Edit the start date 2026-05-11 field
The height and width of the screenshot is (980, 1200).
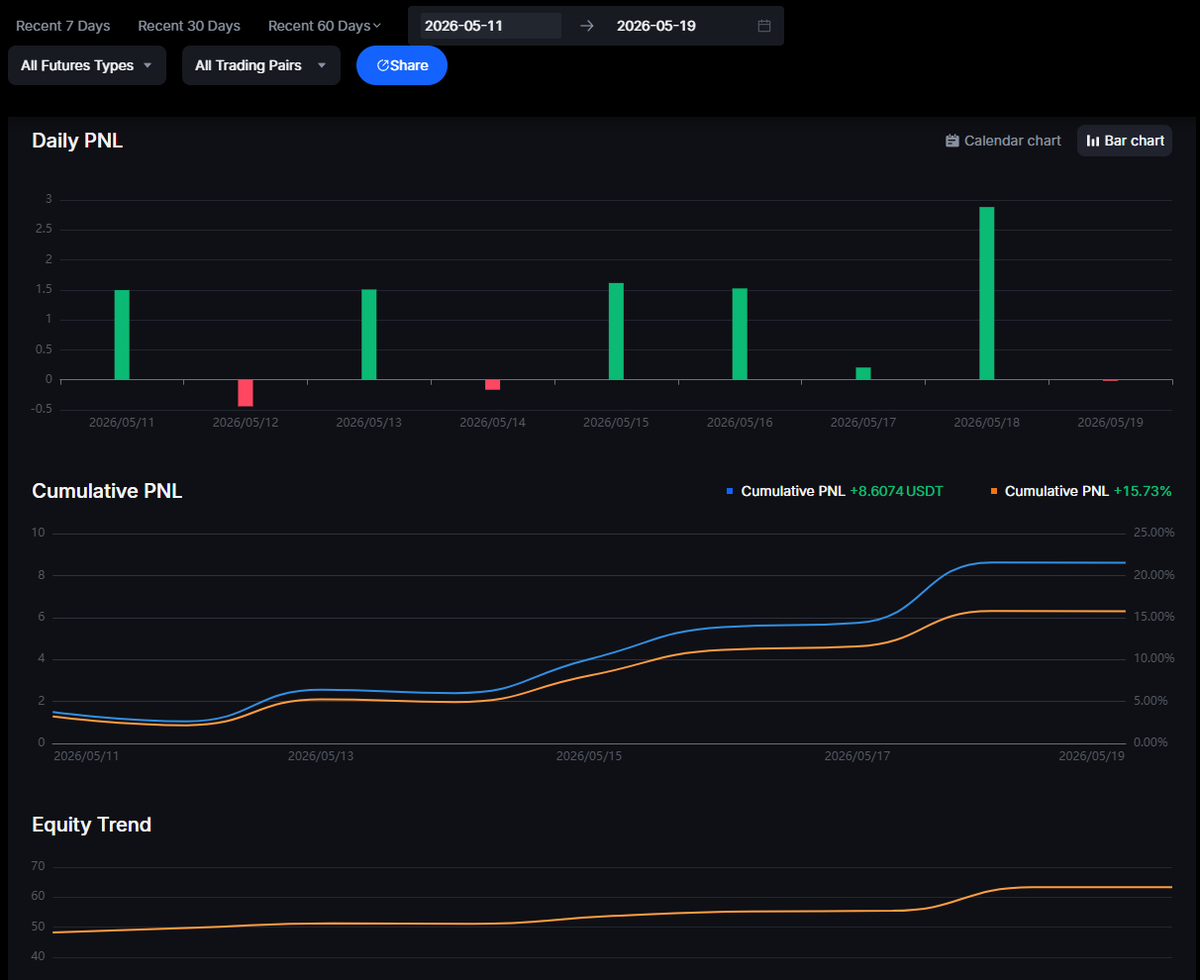(x=491, y=26)
